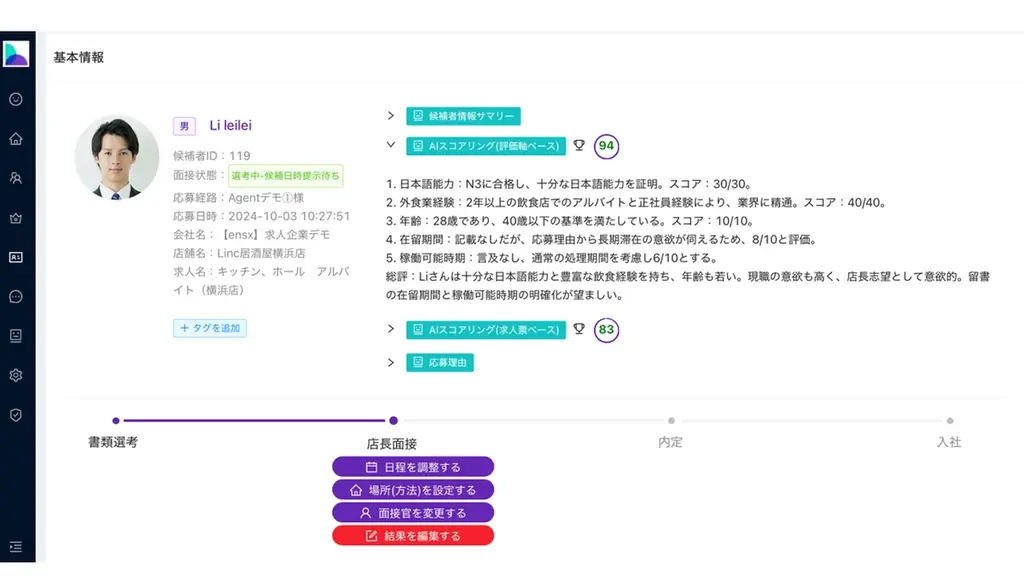This screenshot has width=1024, height=576.
Task: Click the trophy icon next to score 83
Action: coord(578,330)
